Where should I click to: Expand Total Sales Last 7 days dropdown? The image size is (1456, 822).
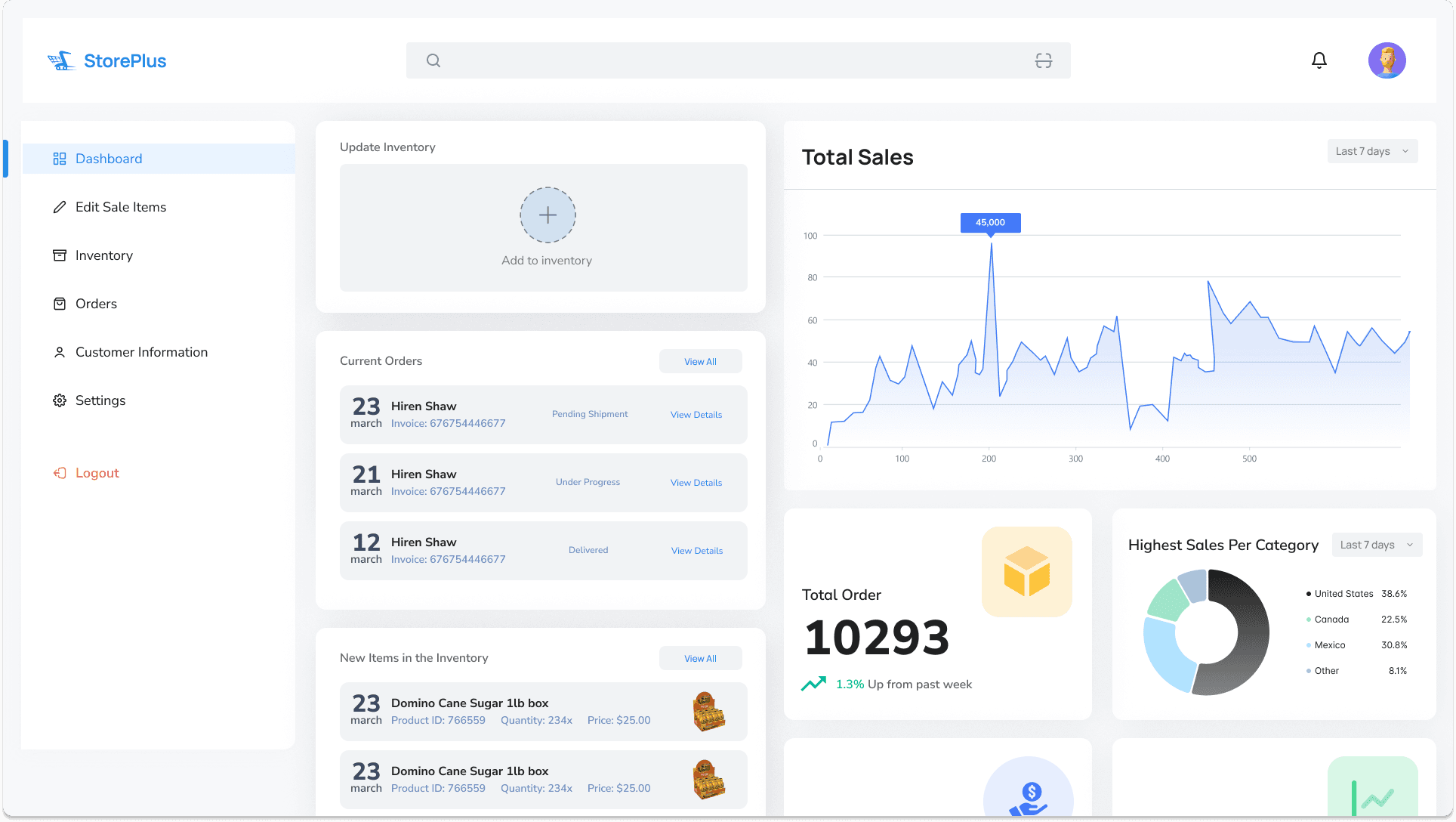click(x=1371, y=151)
